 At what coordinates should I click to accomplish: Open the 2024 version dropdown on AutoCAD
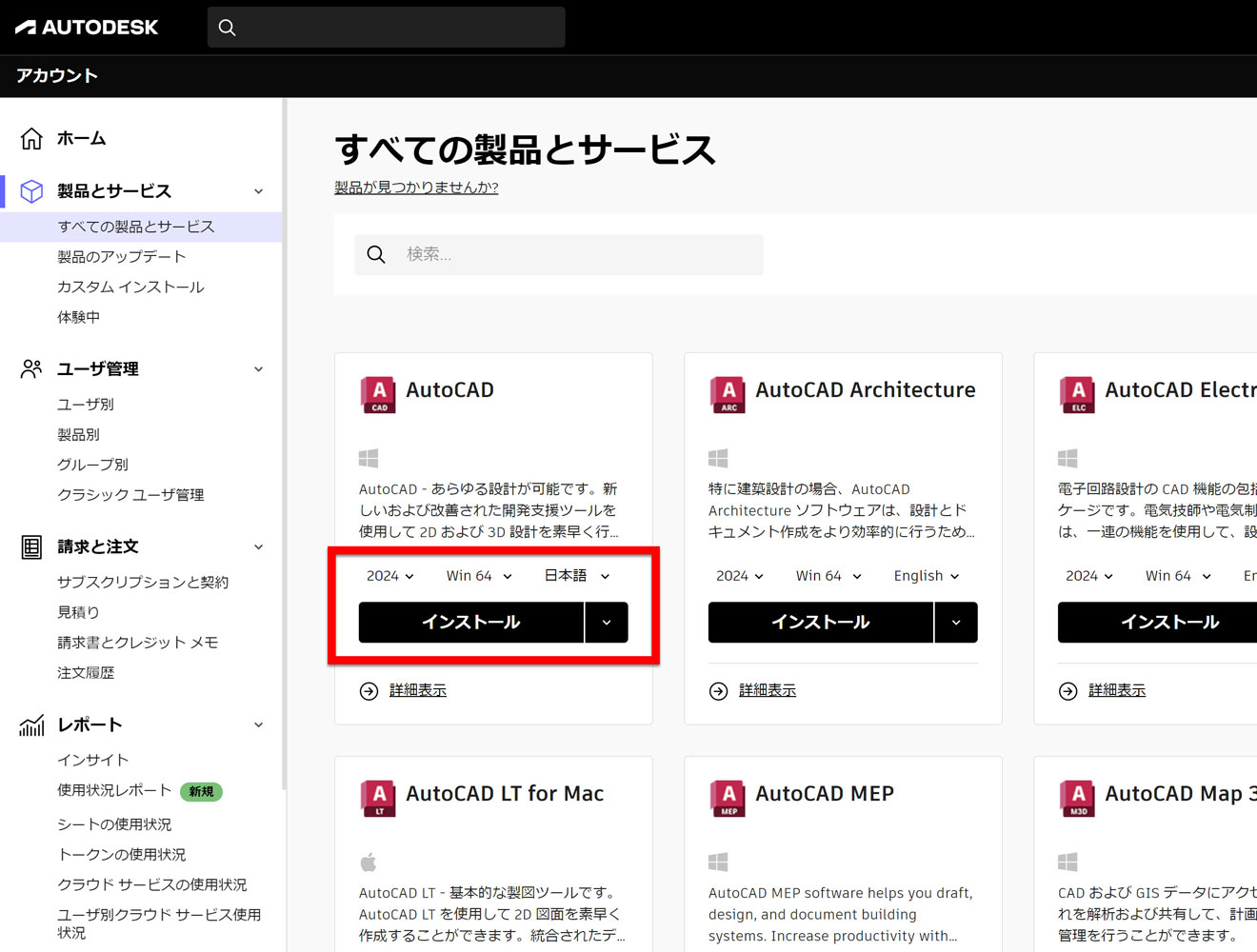point(389,575)
